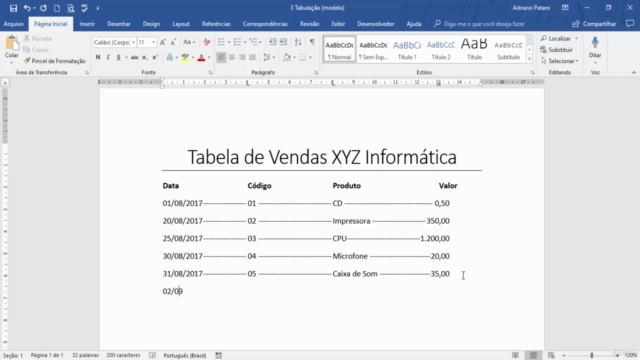
Task: Switch to the Layout tab
Action: 181,24
